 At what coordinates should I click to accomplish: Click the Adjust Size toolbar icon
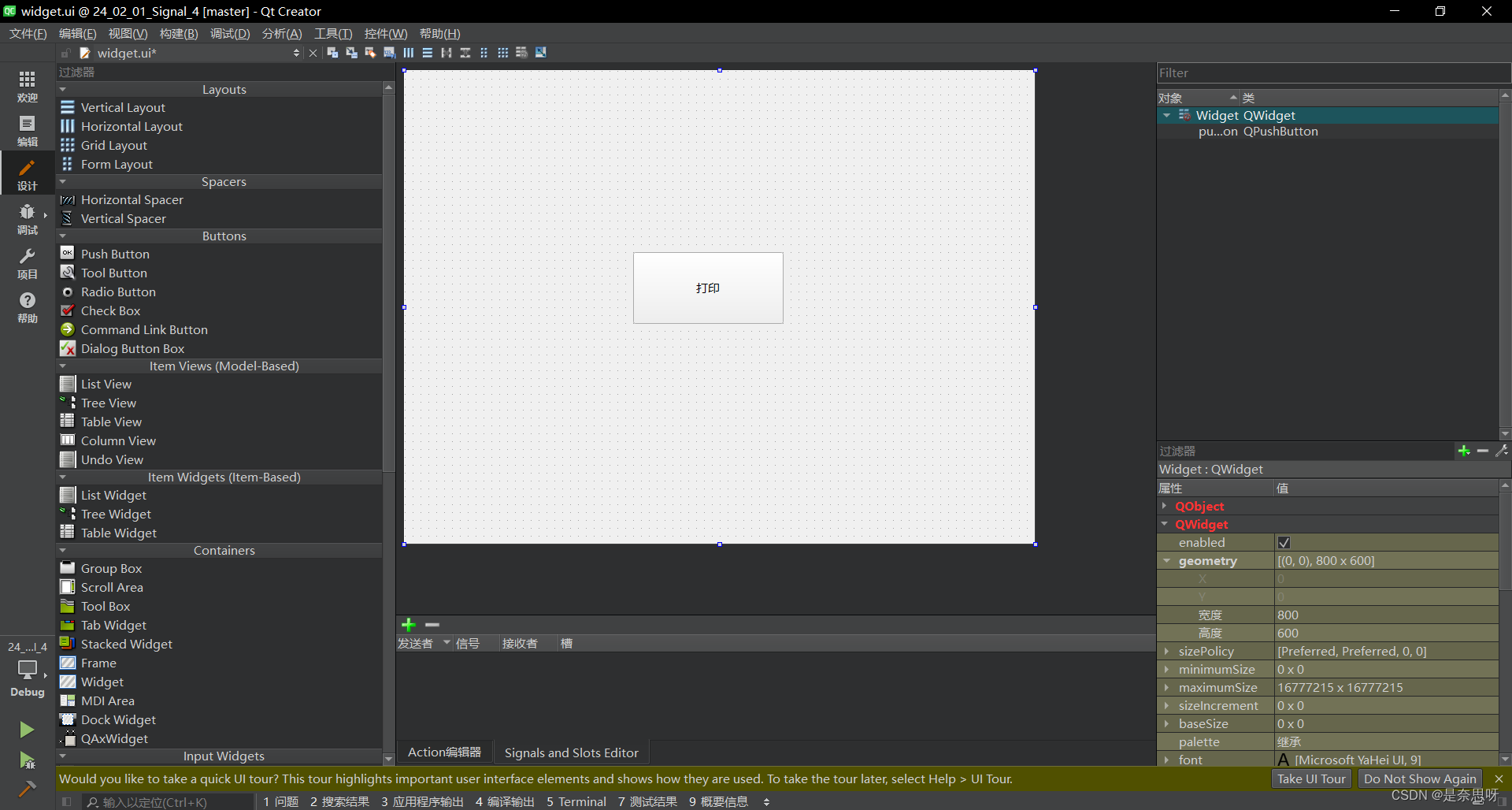540,53
